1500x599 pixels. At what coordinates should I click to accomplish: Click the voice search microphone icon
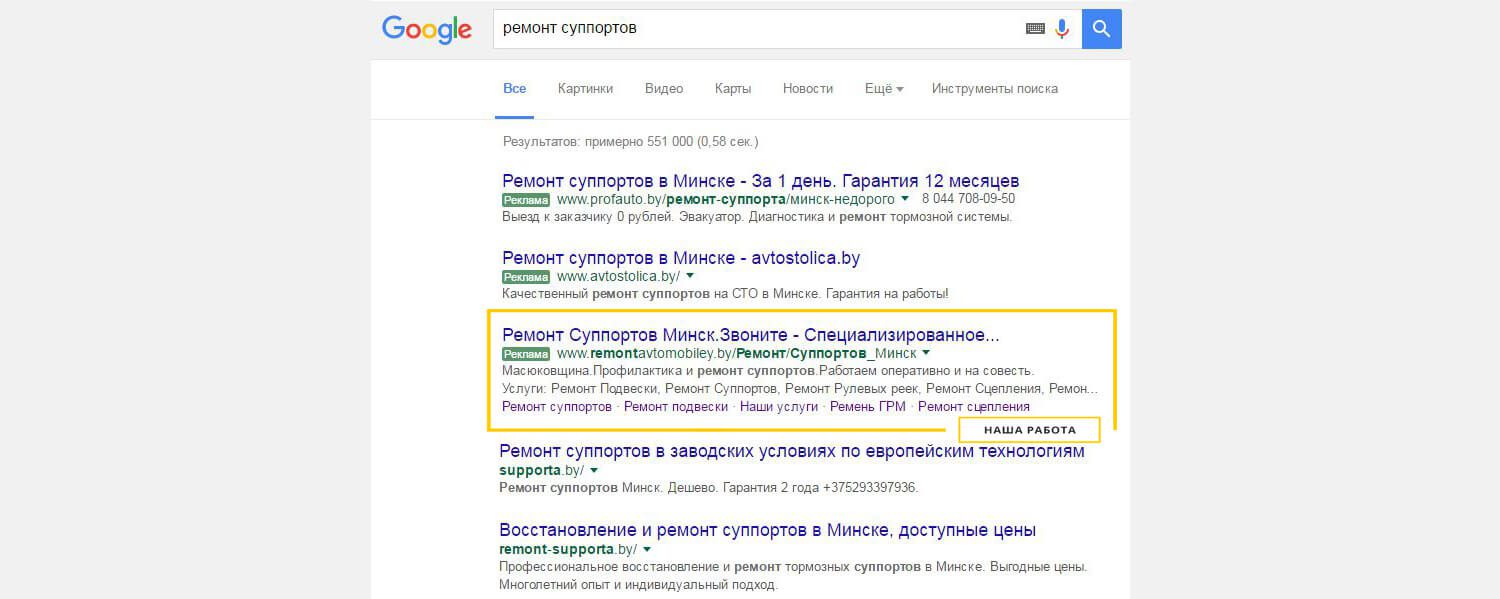pos(1062,29)
